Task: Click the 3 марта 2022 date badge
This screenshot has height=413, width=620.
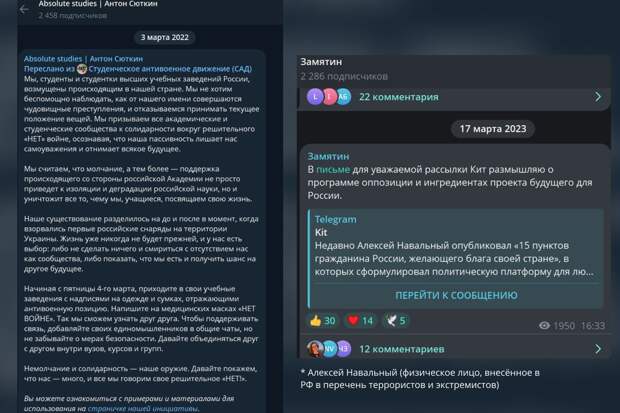Action: click(x=164, y=38)
